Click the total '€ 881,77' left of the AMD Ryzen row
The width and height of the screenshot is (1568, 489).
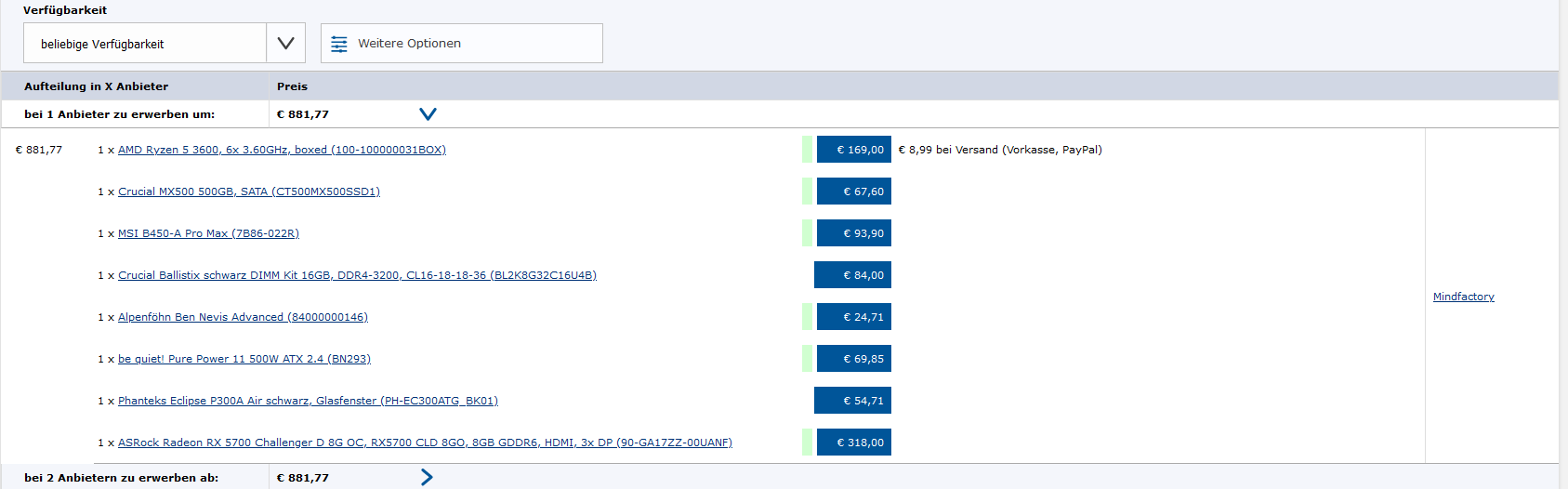point(39,150)
